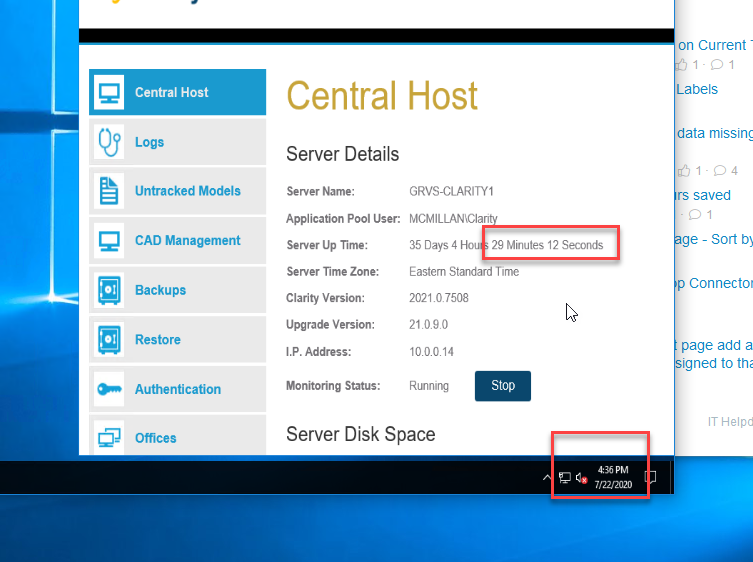Click the Offices computers icon
753x562 pixels.
point(108,437)
